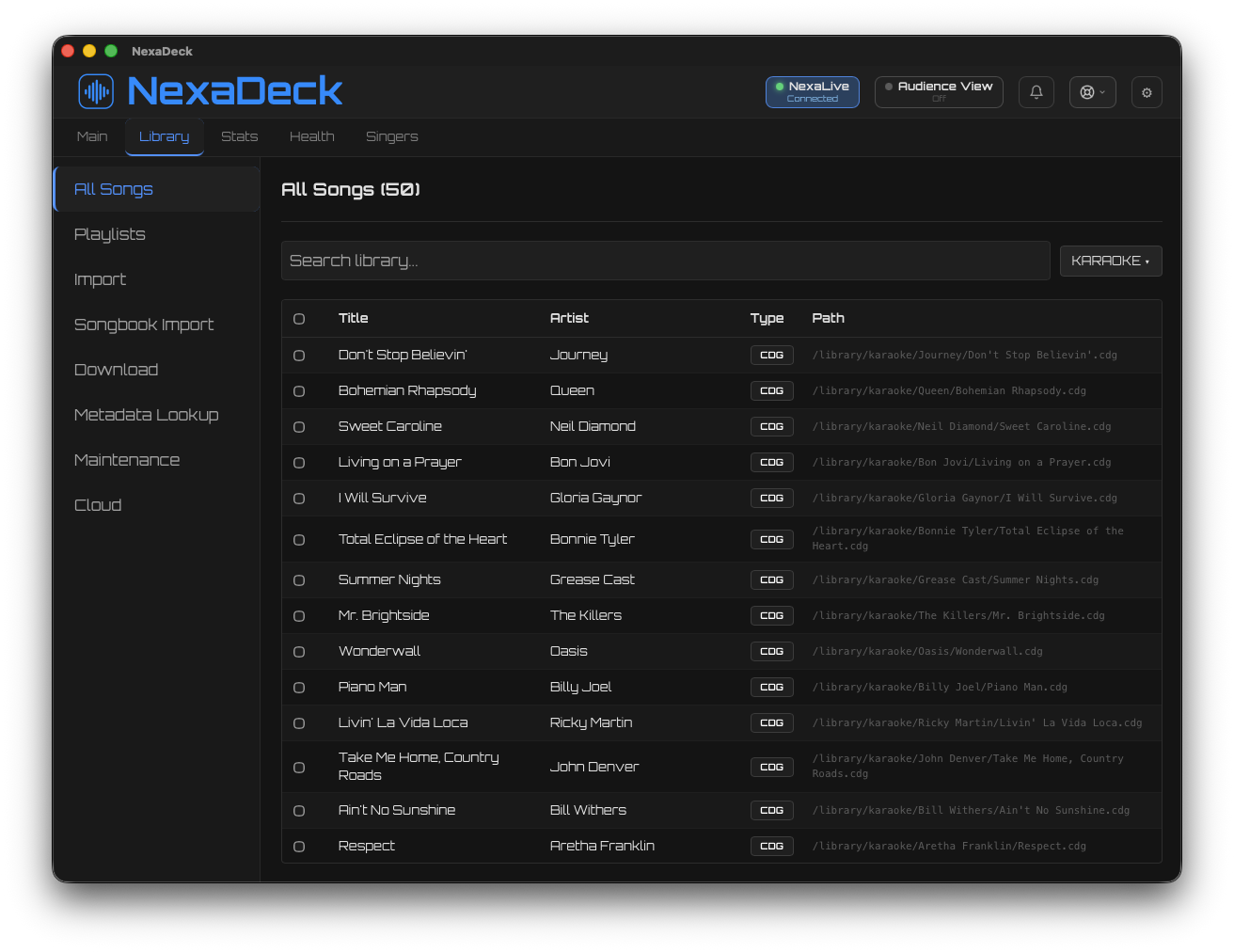Open the KARAOKE filter dropdown
This screenshot has height=952, width=1234.
[1111, 261]
